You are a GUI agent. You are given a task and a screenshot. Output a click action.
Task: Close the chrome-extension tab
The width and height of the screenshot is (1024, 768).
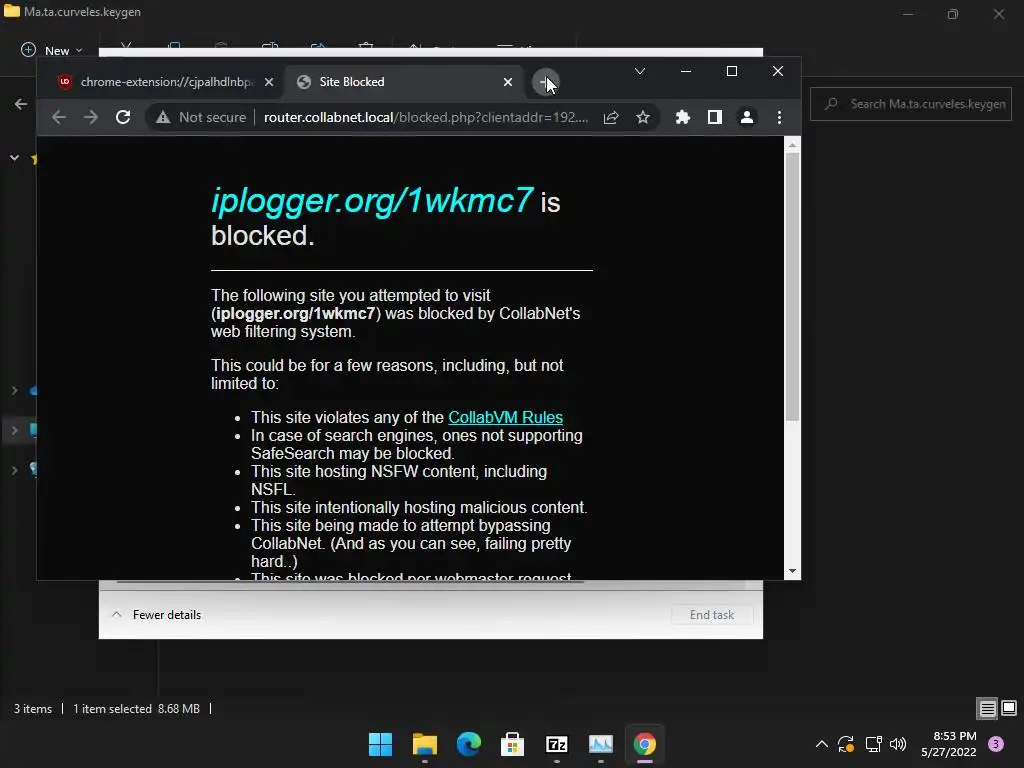[x=269, y=82]
